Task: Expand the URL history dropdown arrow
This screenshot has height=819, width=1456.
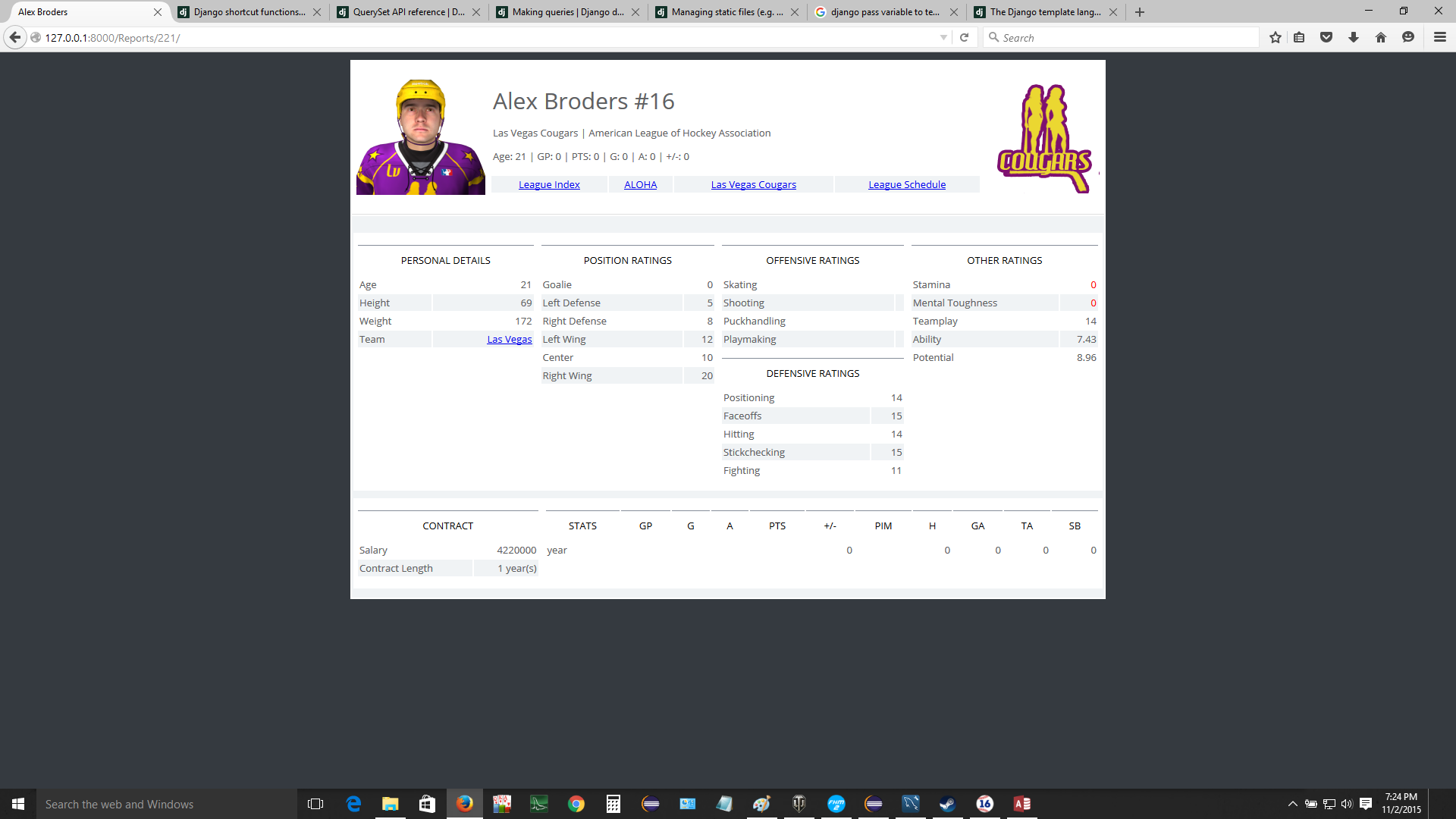Action: (943, 37)
